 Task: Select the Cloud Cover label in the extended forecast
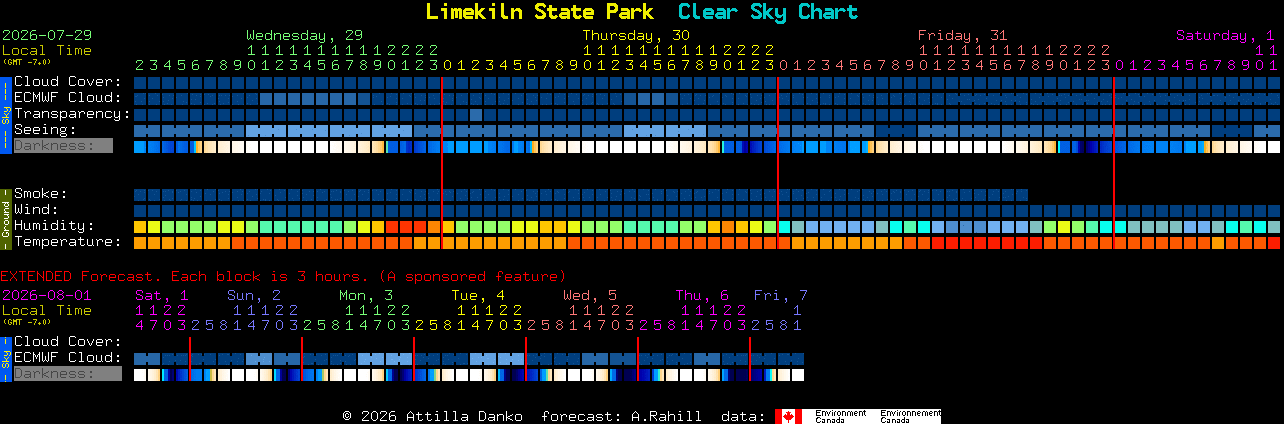[x=68, y=342]
